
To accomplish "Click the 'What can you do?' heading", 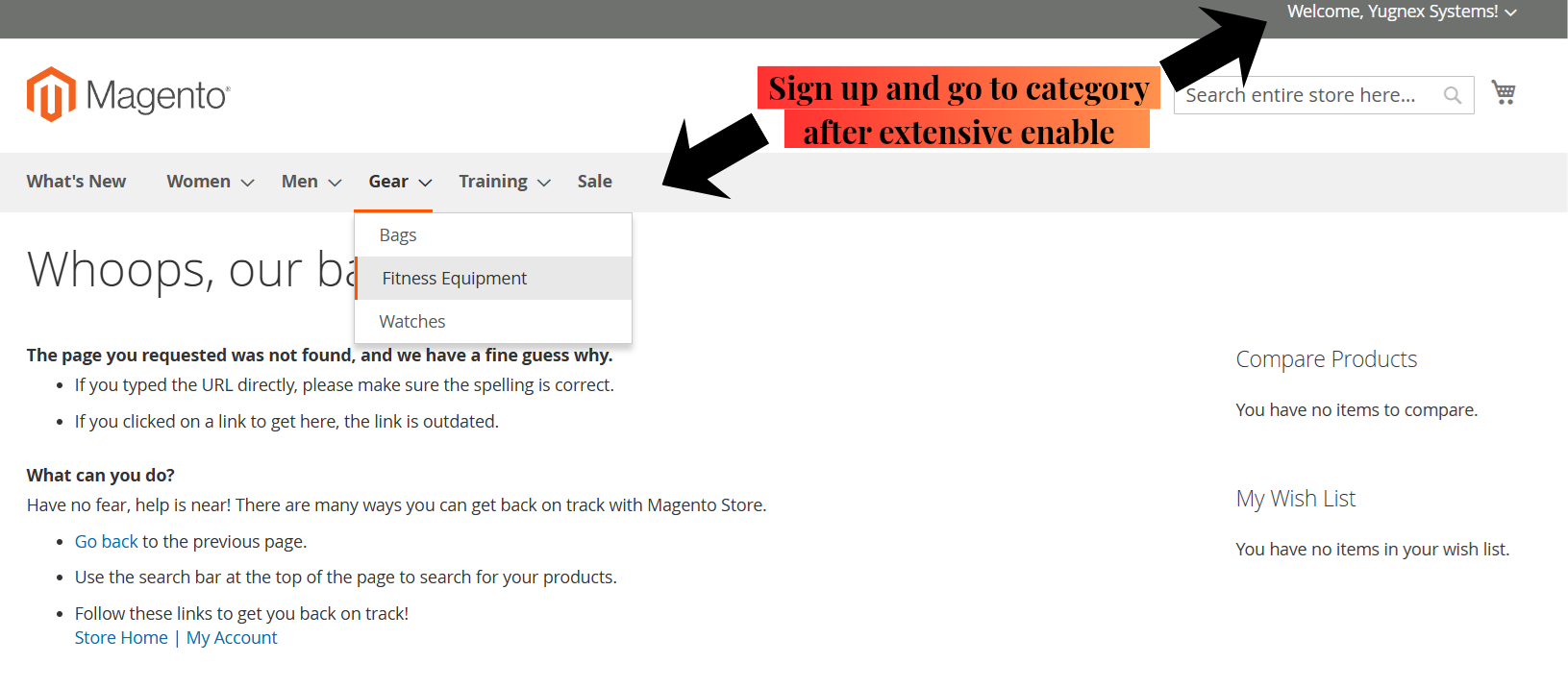I will (101, 476).
